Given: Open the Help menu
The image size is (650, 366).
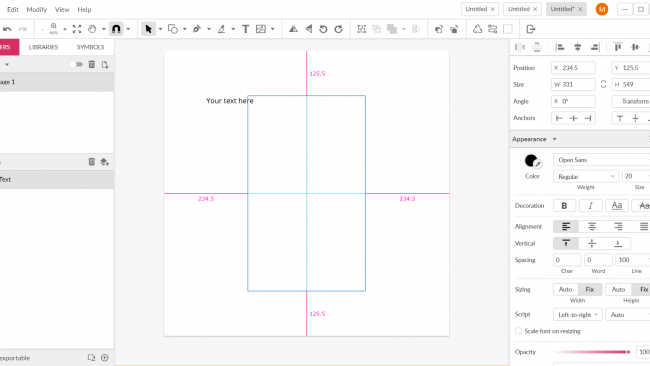Looking at the screenshot, I should click(x=84, y=9).
